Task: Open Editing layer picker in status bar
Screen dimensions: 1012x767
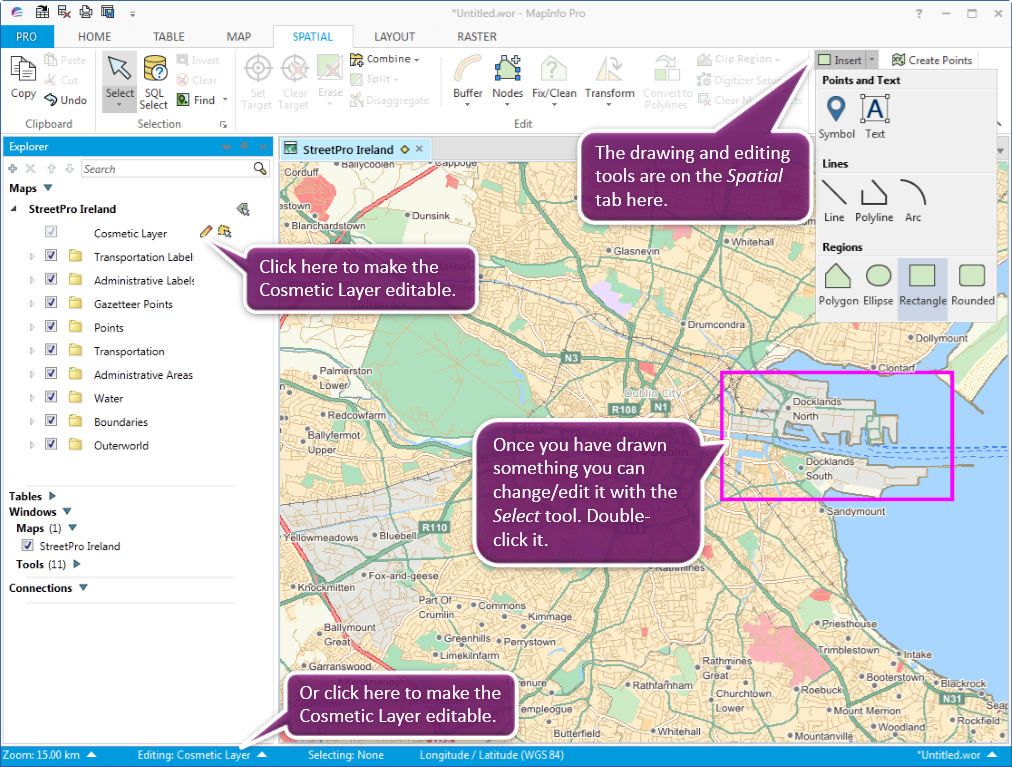Action: coord(262,755)
